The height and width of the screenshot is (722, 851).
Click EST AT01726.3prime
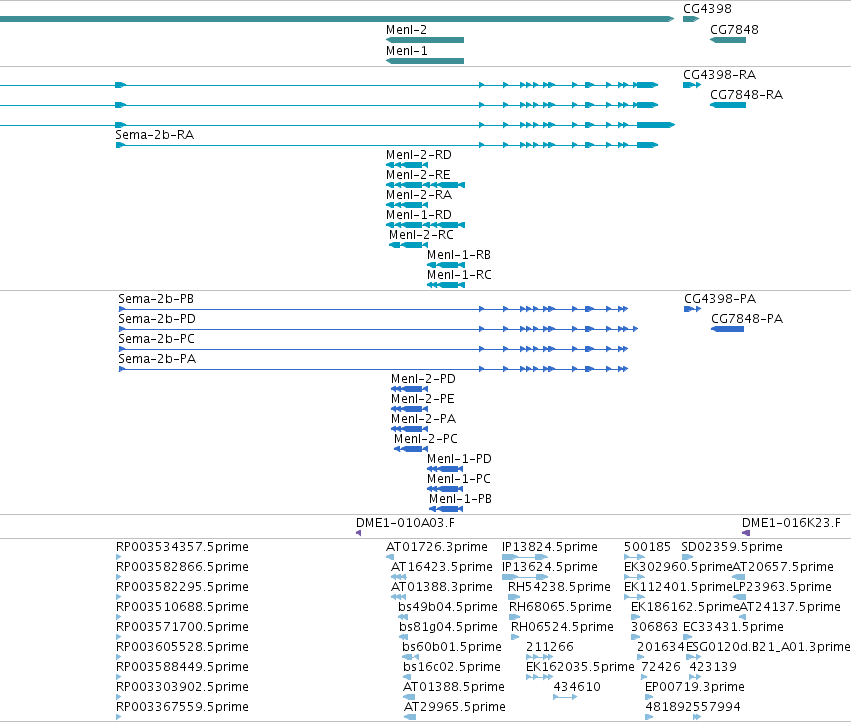pos(390,557)
